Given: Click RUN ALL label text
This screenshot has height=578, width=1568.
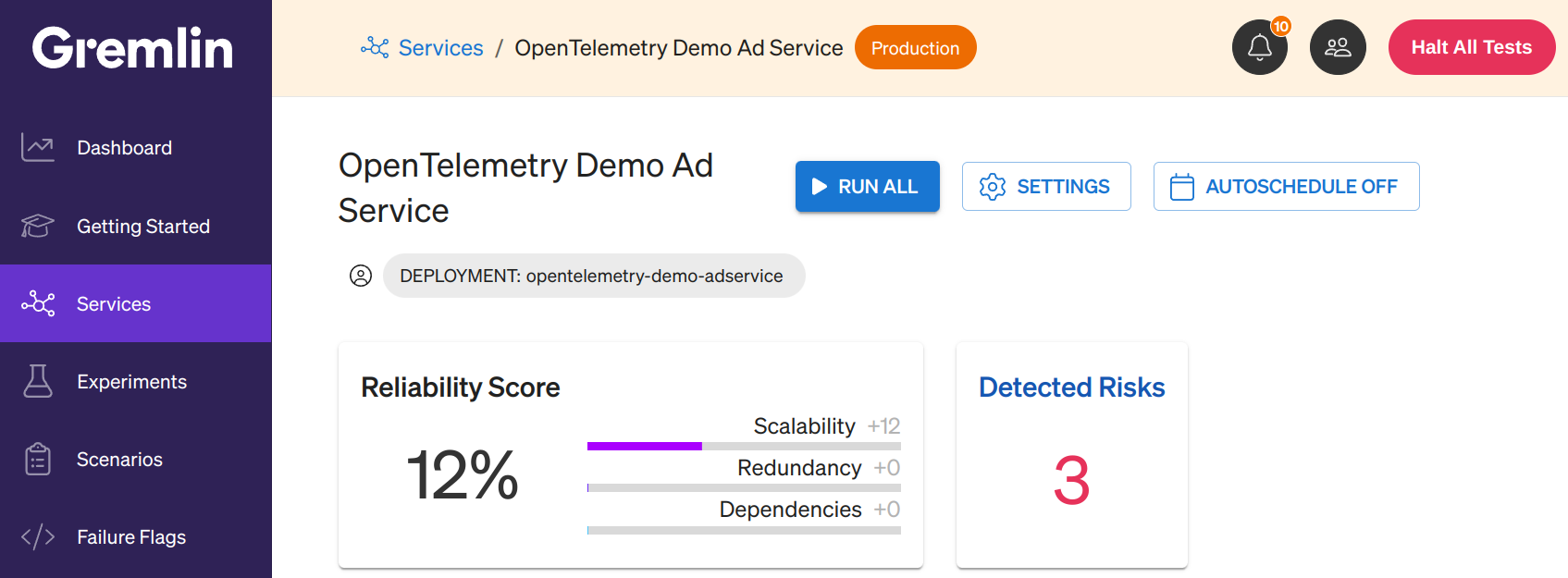Looking at the screenshot, I should (878, 187).
